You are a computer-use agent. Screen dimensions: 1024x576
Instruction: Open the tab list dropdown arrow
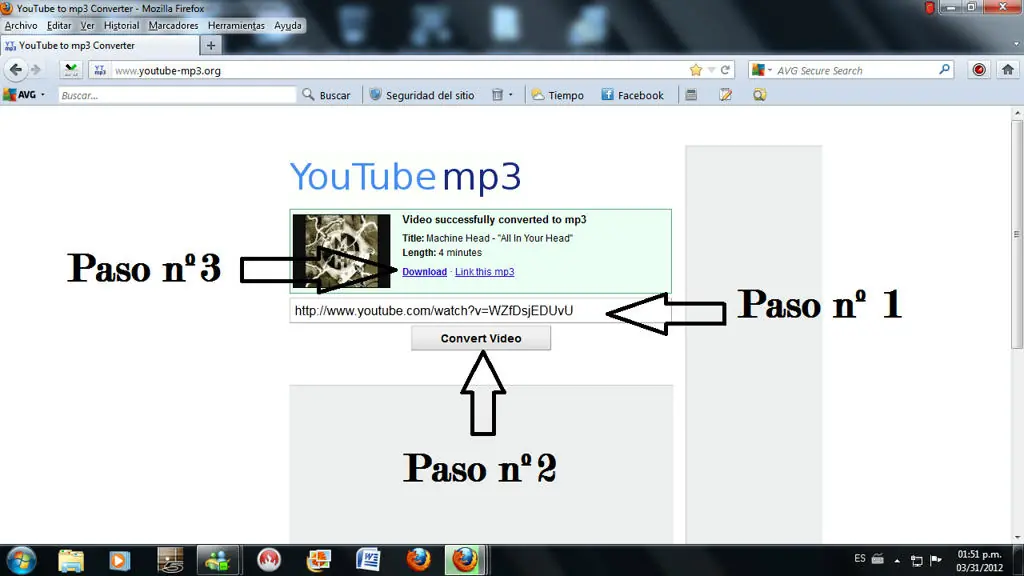(x=1016, y=44)
